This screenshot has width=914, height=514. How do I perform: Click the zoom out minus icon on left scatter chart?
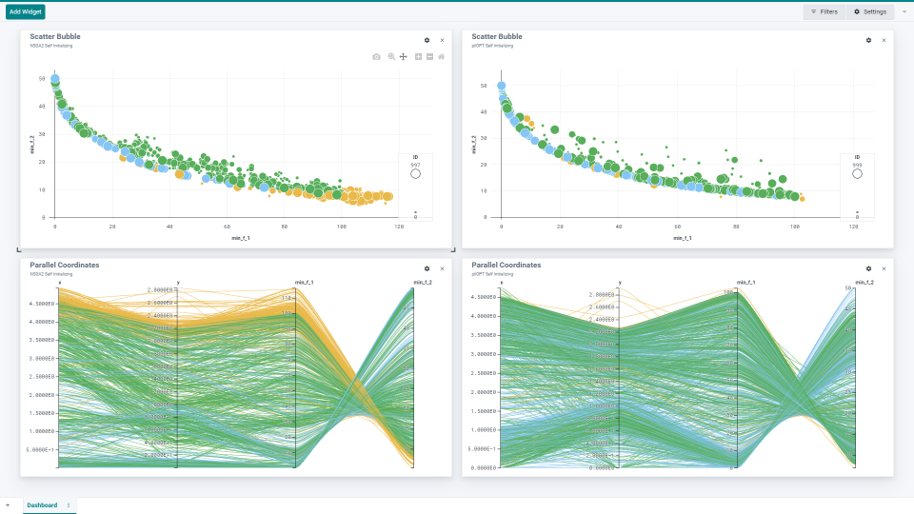(429, 57)
